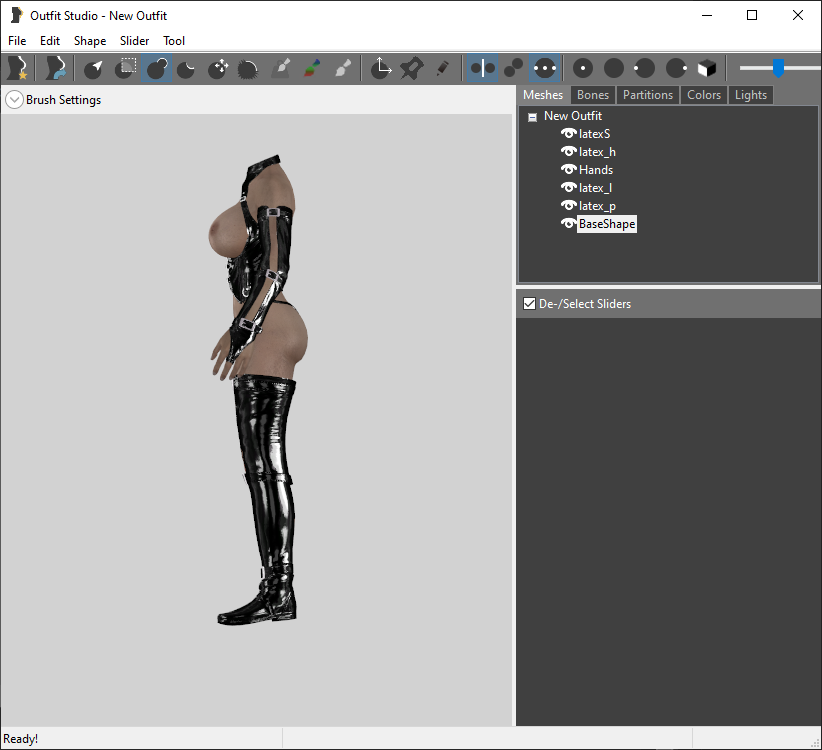Select the BaseShape mesh name
This screenshot has height=750, width=822.
(x=607, y=224)
